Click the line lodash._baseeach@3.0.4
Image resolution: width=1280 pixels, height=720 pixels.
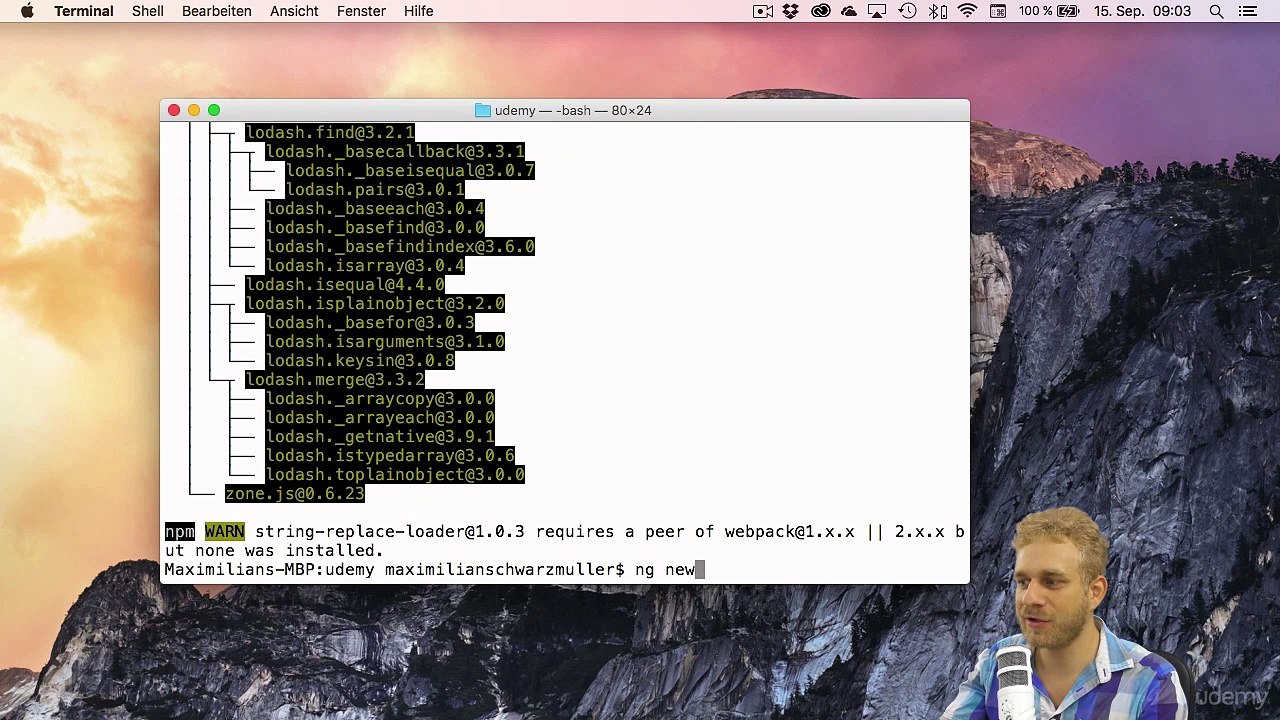coord(374,208)
